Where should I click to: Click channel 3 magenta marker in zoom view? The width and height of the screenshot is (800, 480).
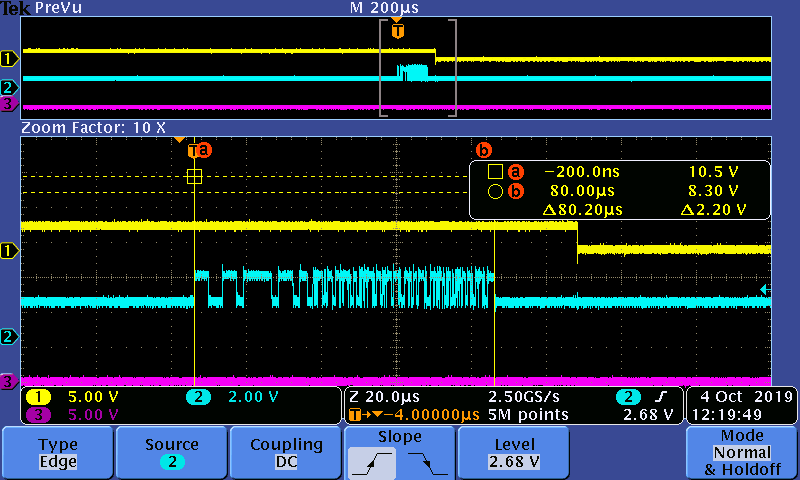click(8, 381)
